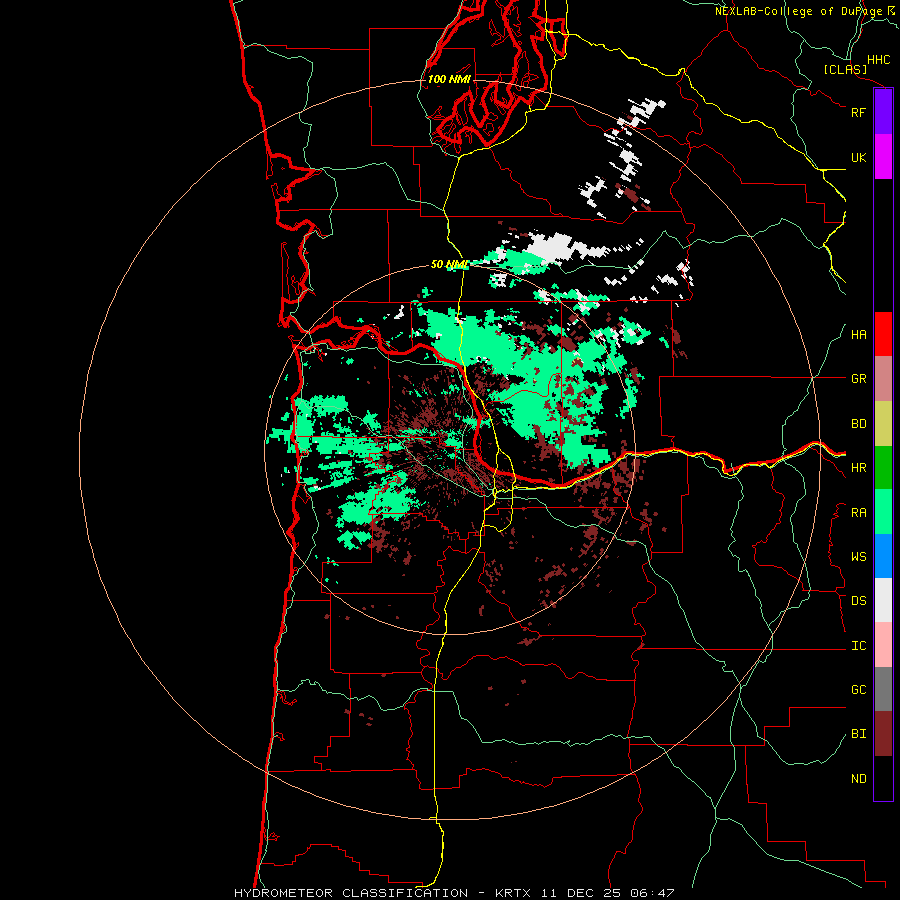Viewport: 900px width, 900px height.
Task: Click the 'DS' legend label
Action: point(858,601)
